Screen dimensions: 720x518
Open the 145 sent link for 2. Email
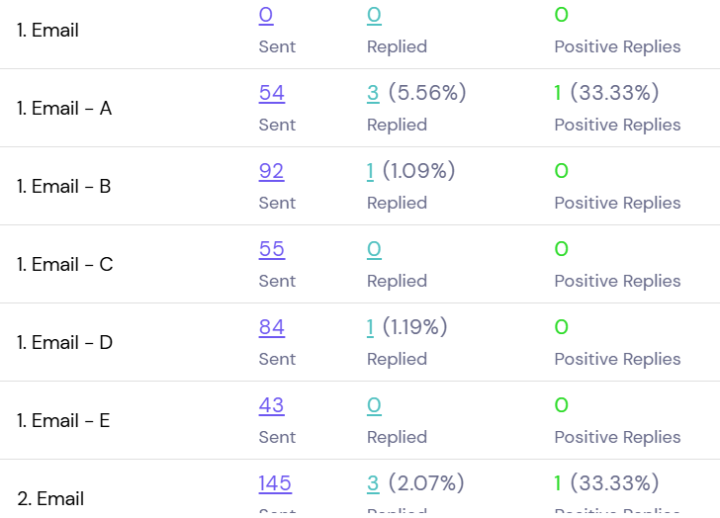pos(275,483)
